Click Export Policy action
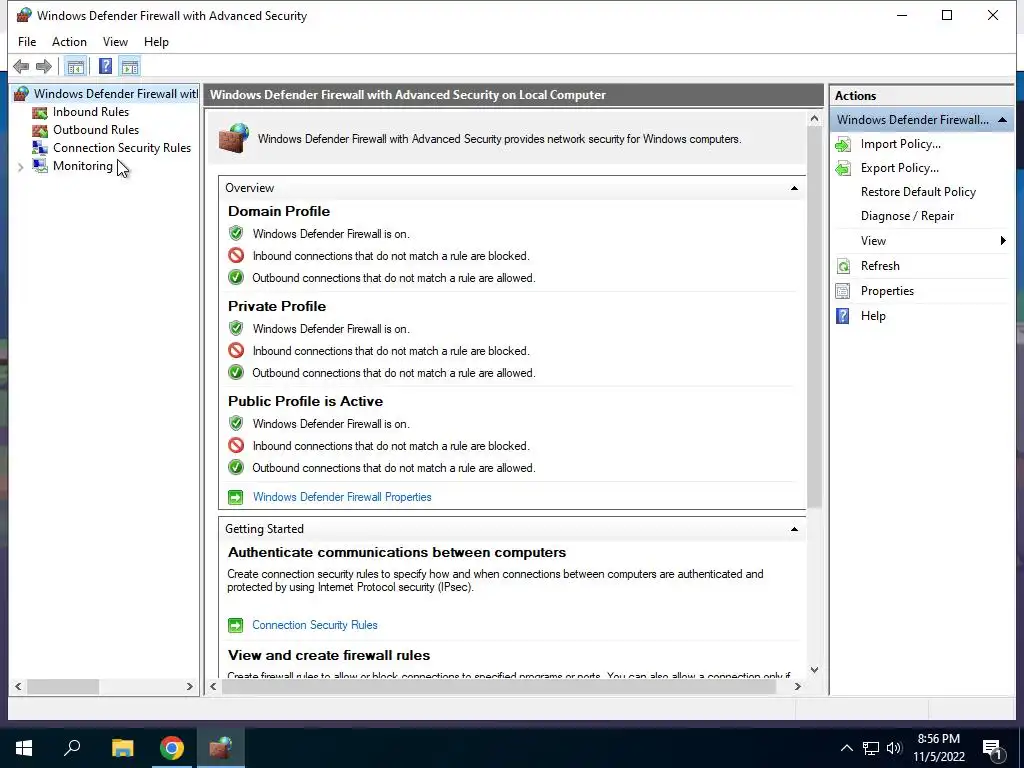The height and width of the screenshot is (768, 1024). point(899,168)
